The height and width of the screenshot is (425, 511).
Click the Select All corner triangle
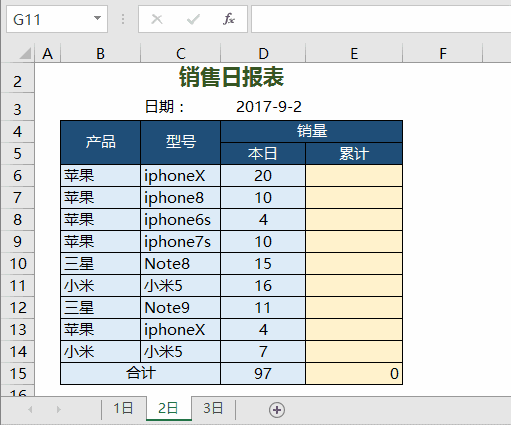pyautogui.click(x=25, y=53)
